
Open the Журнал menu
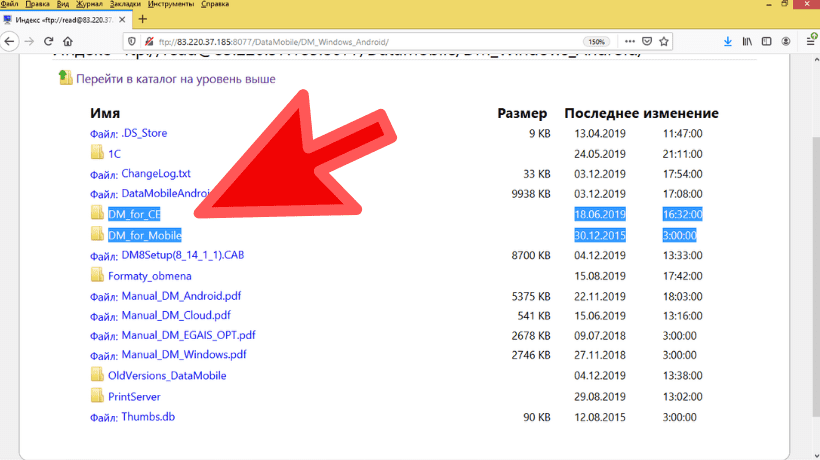[89, 4]
